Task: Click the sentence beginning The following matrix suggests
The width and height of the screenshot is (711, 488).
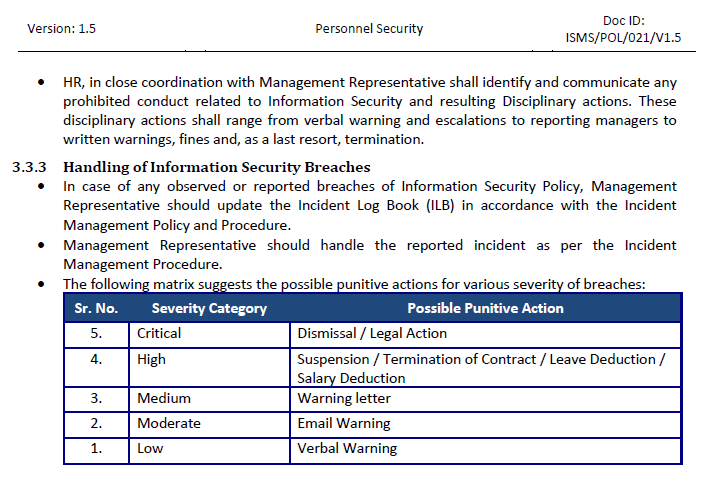Action: (x=354, y=284)
